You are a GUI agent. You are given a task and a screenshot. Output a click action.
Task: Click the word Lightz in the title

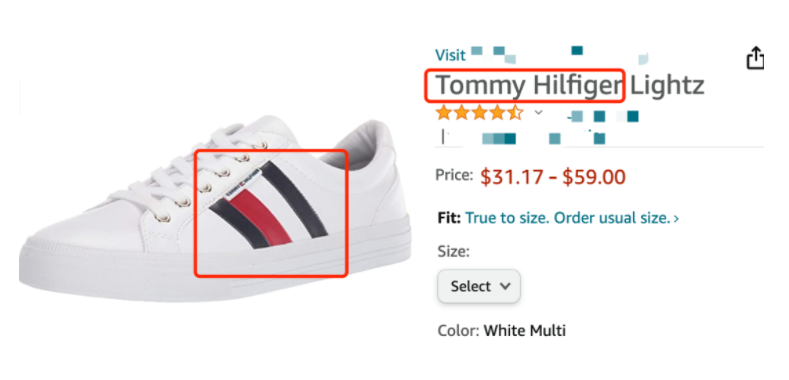667,85
